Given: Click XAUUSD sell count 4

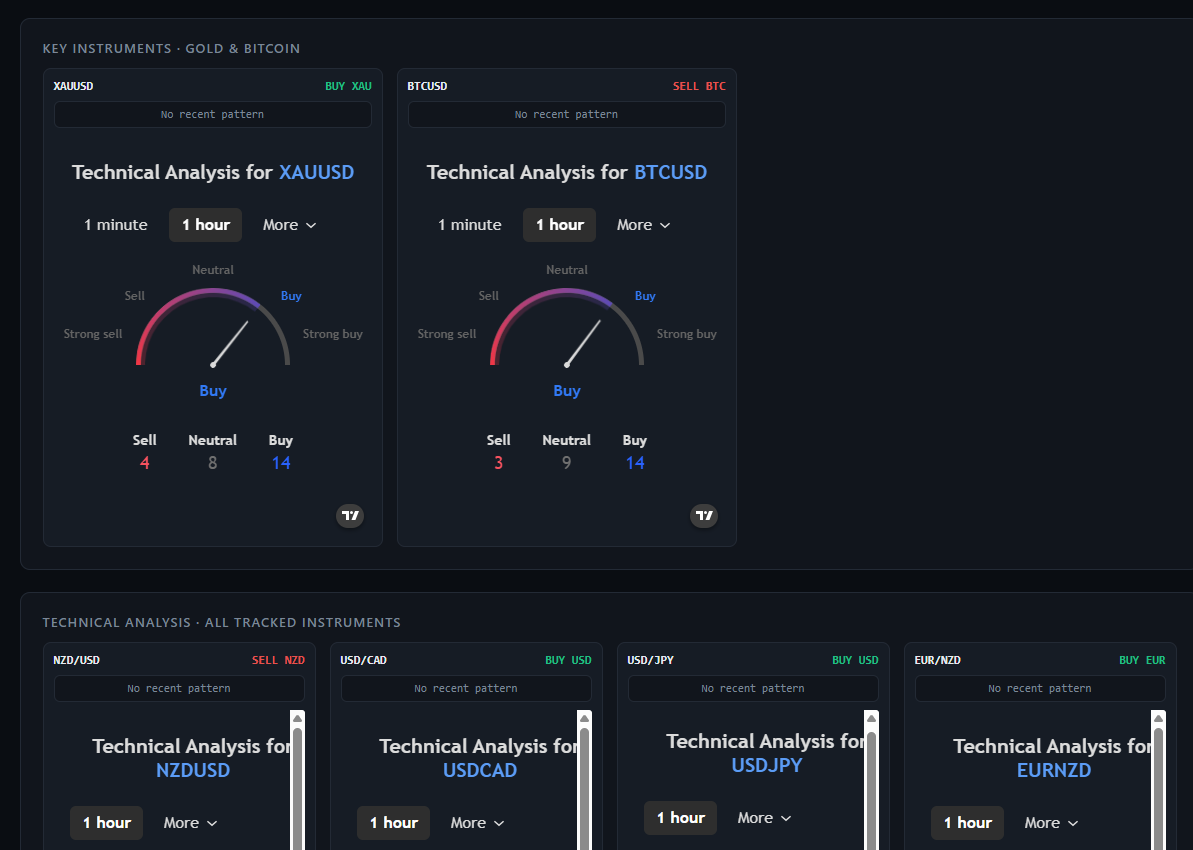Looking at the screenshot, I should [145, 463].
